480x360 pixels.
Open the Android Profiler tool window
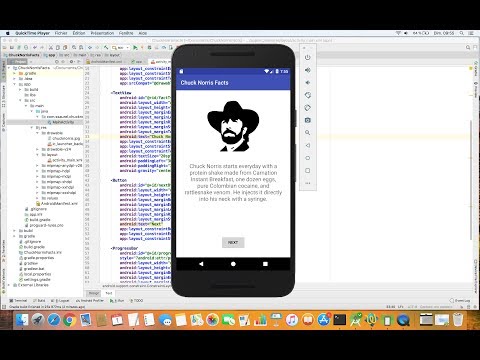[90, 300]
